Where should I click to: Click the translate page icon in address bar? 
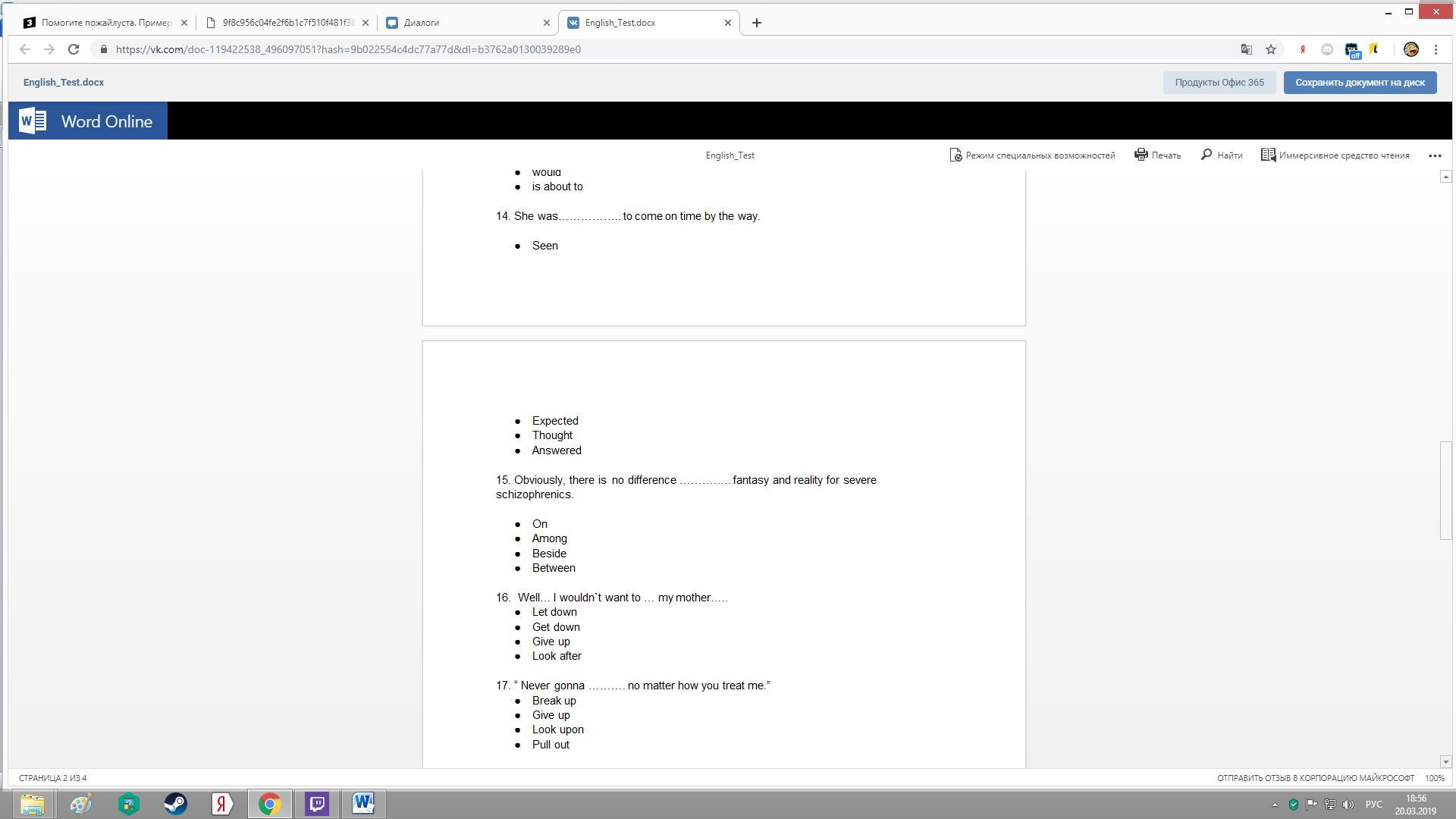coord(1246,49)
